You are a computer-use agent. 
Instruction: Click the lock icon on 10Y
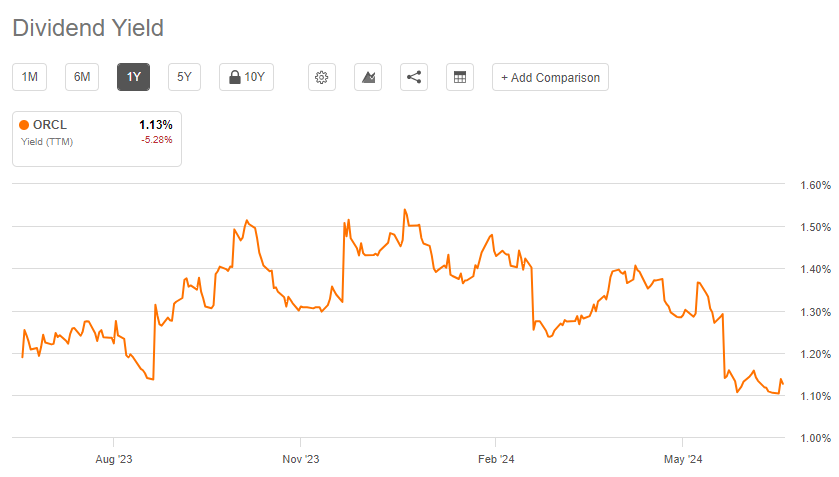(234, 77)
